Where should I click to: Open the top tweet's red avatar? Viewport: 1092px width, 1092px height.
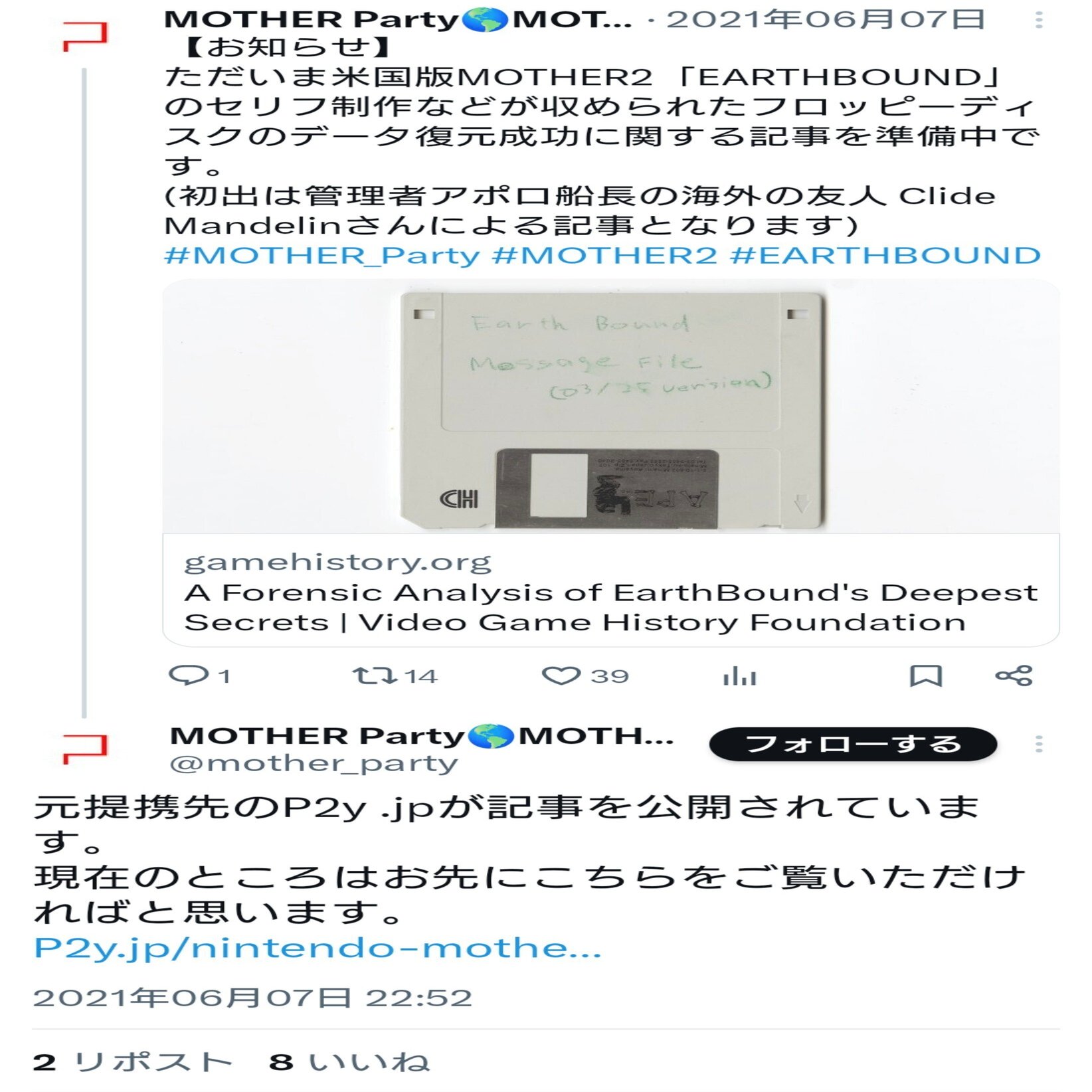(85, 37)
